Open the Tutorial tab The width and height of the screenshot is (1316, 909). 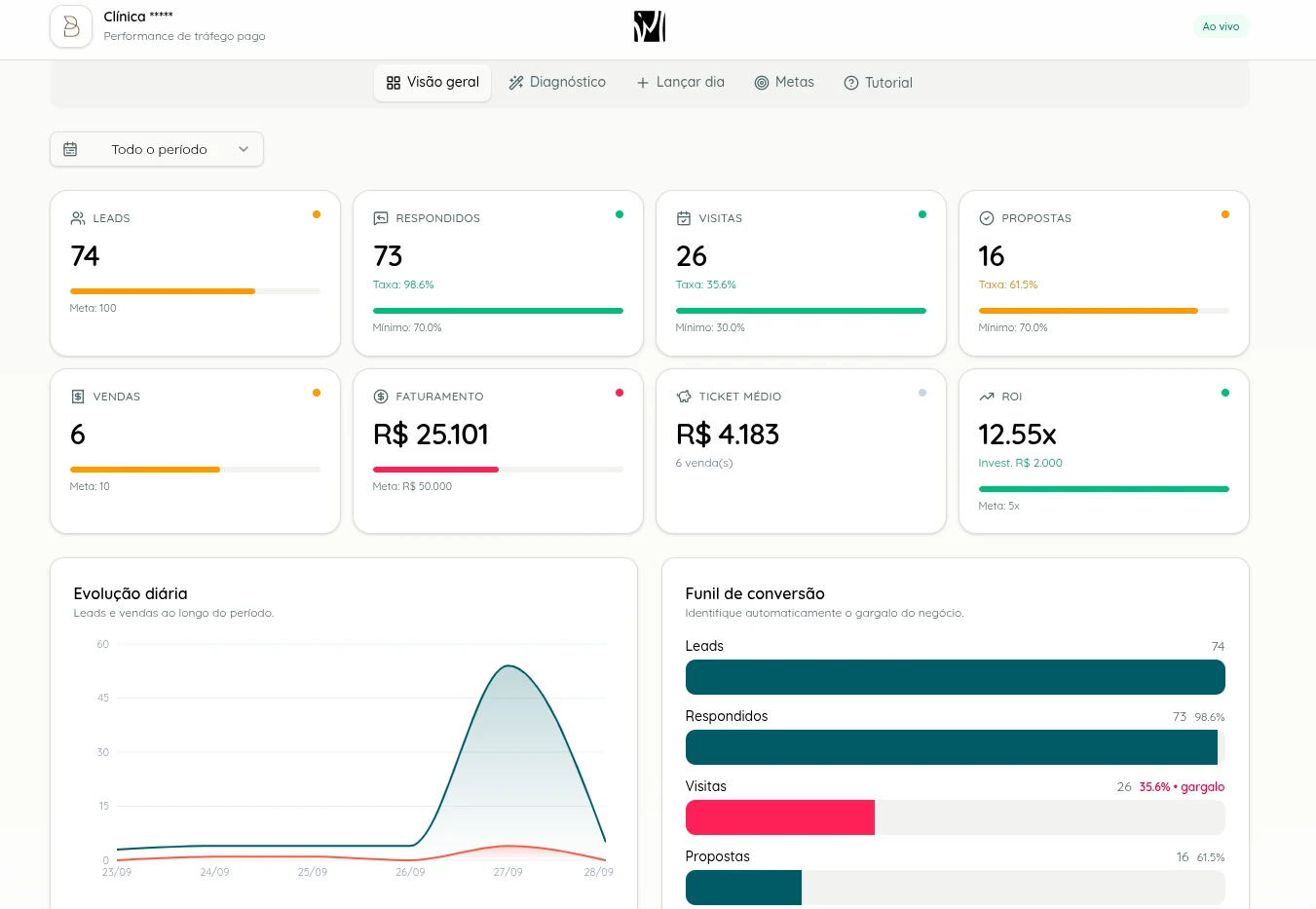click(878, 83)
